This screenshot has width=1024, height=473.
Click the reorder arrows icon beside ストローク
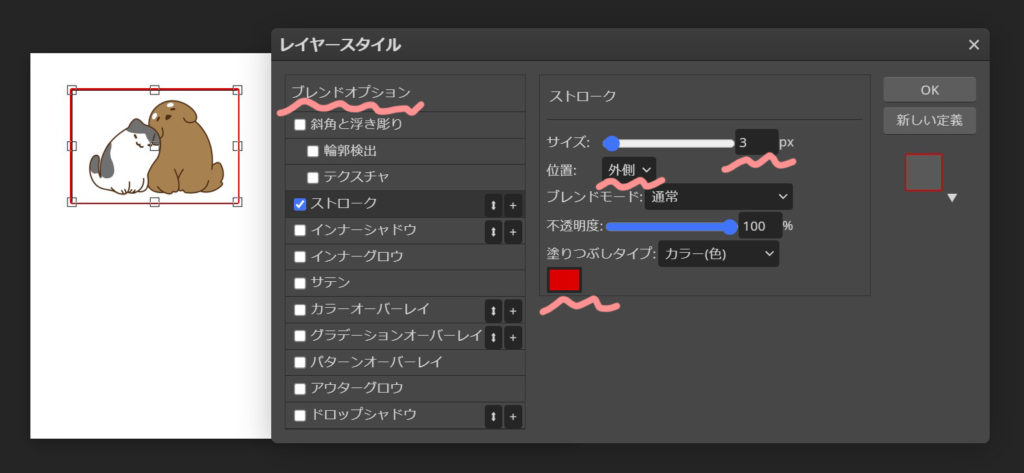click(x=493, y=205)
